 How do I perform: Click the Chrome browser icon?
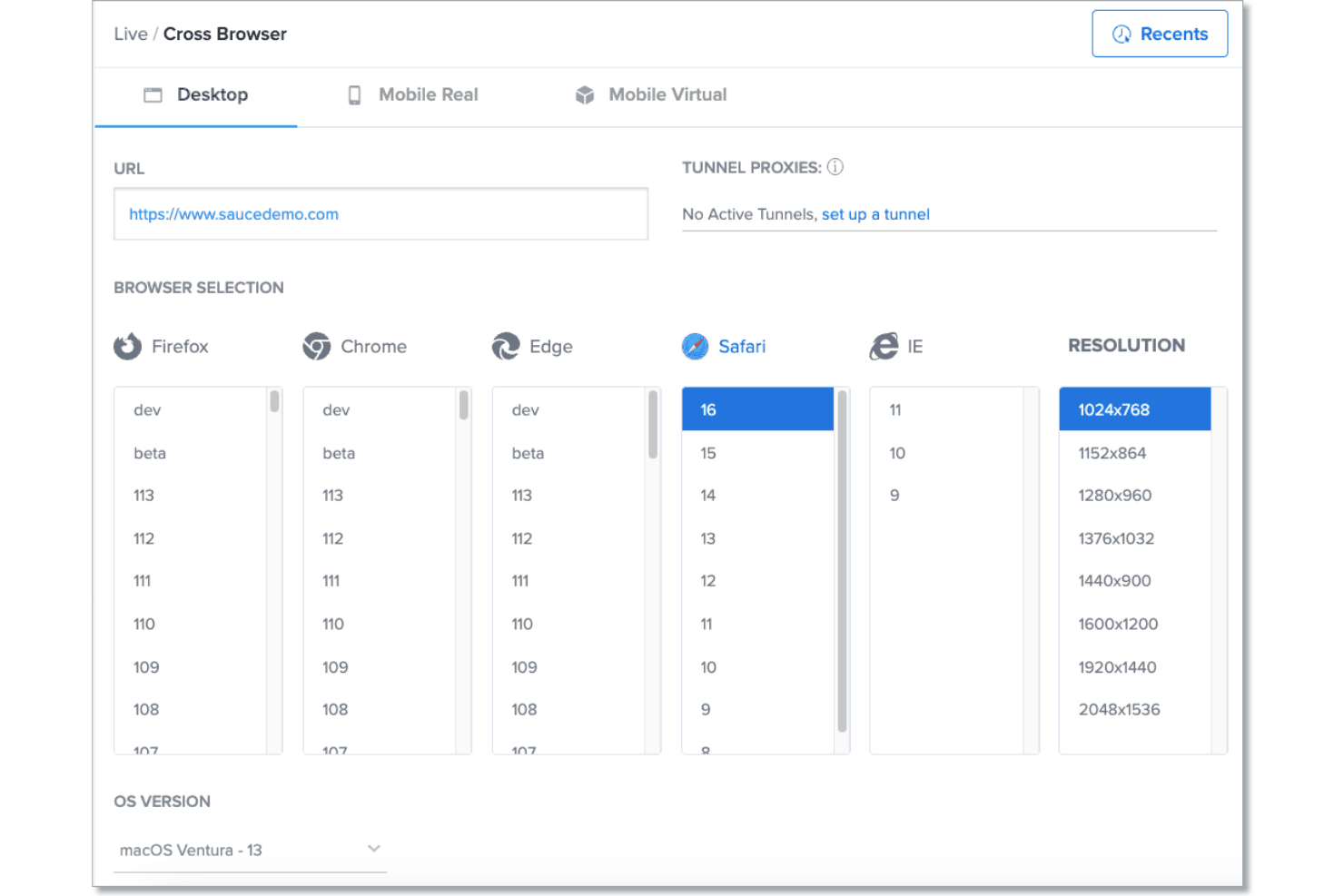click(317, 346)
